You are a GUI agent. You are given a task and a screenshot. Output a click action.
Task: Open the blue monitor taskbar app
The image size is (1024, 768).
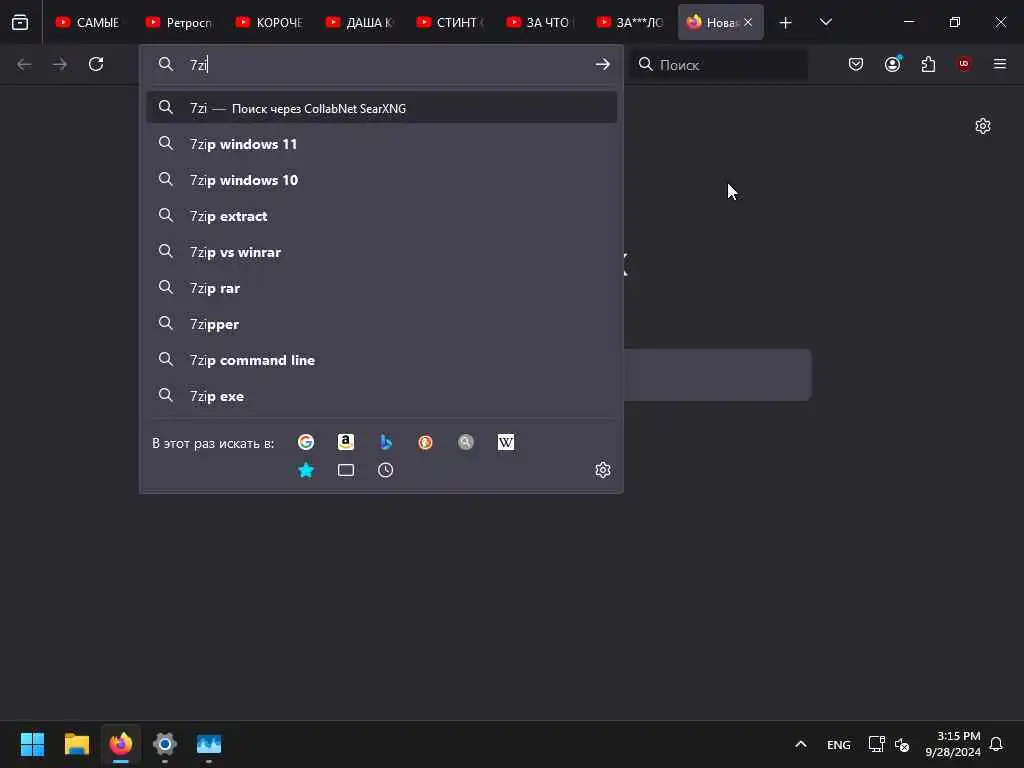pyautogui.click(x=209, y=744)
